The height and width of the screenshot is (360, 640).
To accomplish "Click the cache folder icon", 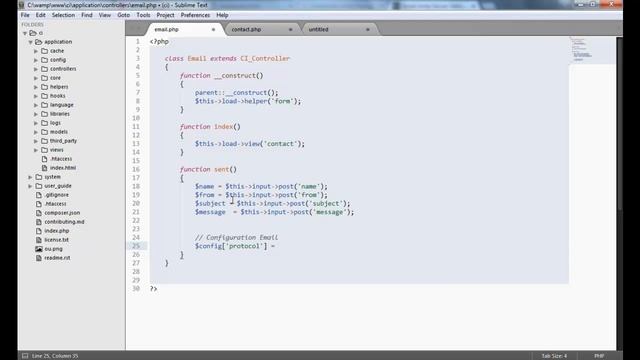I will point(44,51).
